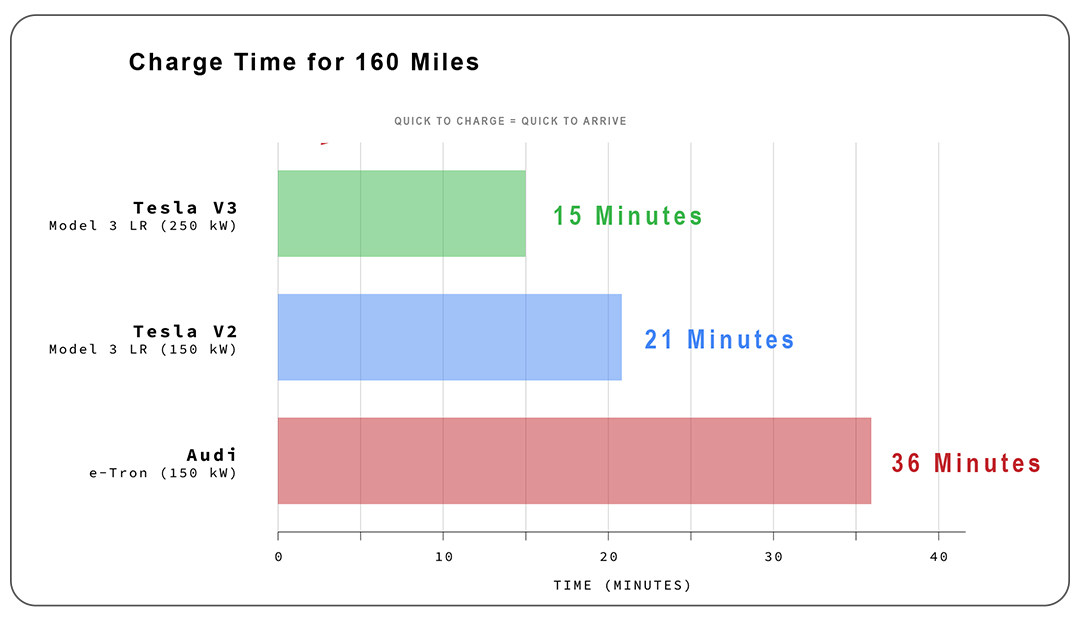This screenshot has height=623, width=1080.
Task: Click the 15 Minutes value label
Action: (628, 216)
